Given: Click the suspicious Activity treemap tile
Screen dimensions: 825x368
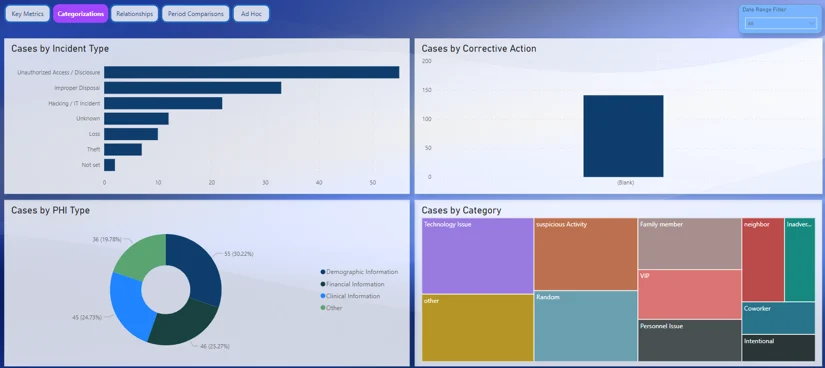Looking at the screenshot, I should (586, 254).
